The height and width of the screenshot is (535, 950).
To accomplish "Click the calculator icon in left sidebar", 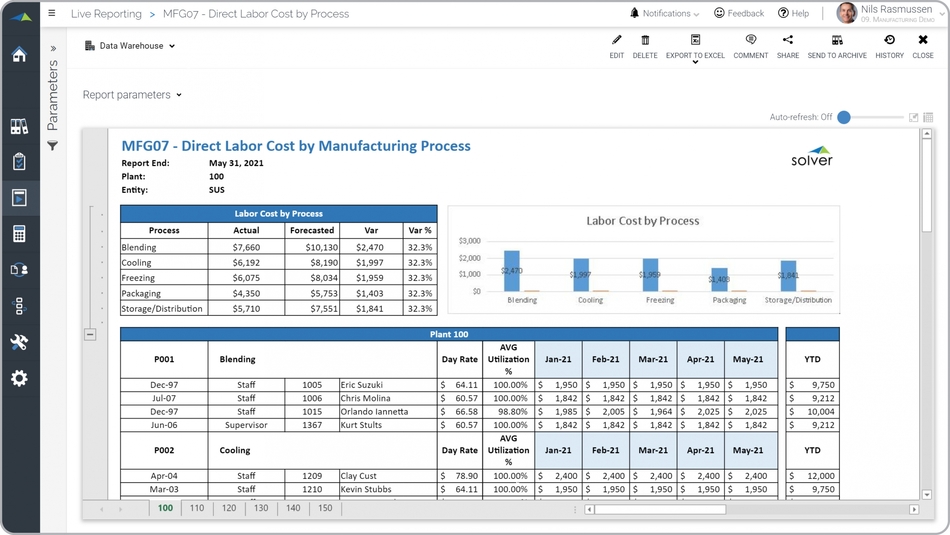I will tap(19, 234).
